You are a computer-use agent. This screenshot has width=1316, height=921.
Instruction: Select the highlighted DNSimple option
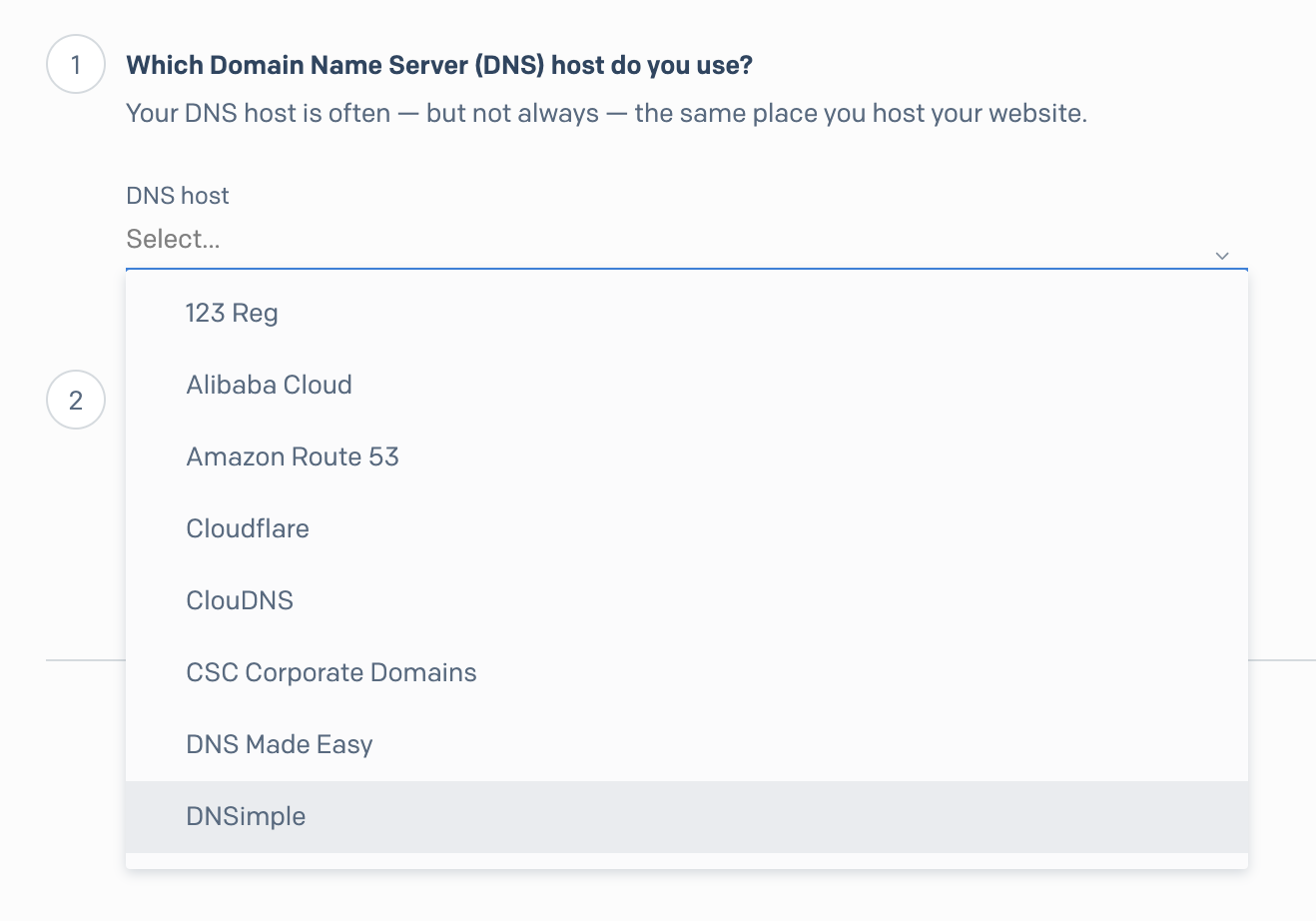(687, 817)
